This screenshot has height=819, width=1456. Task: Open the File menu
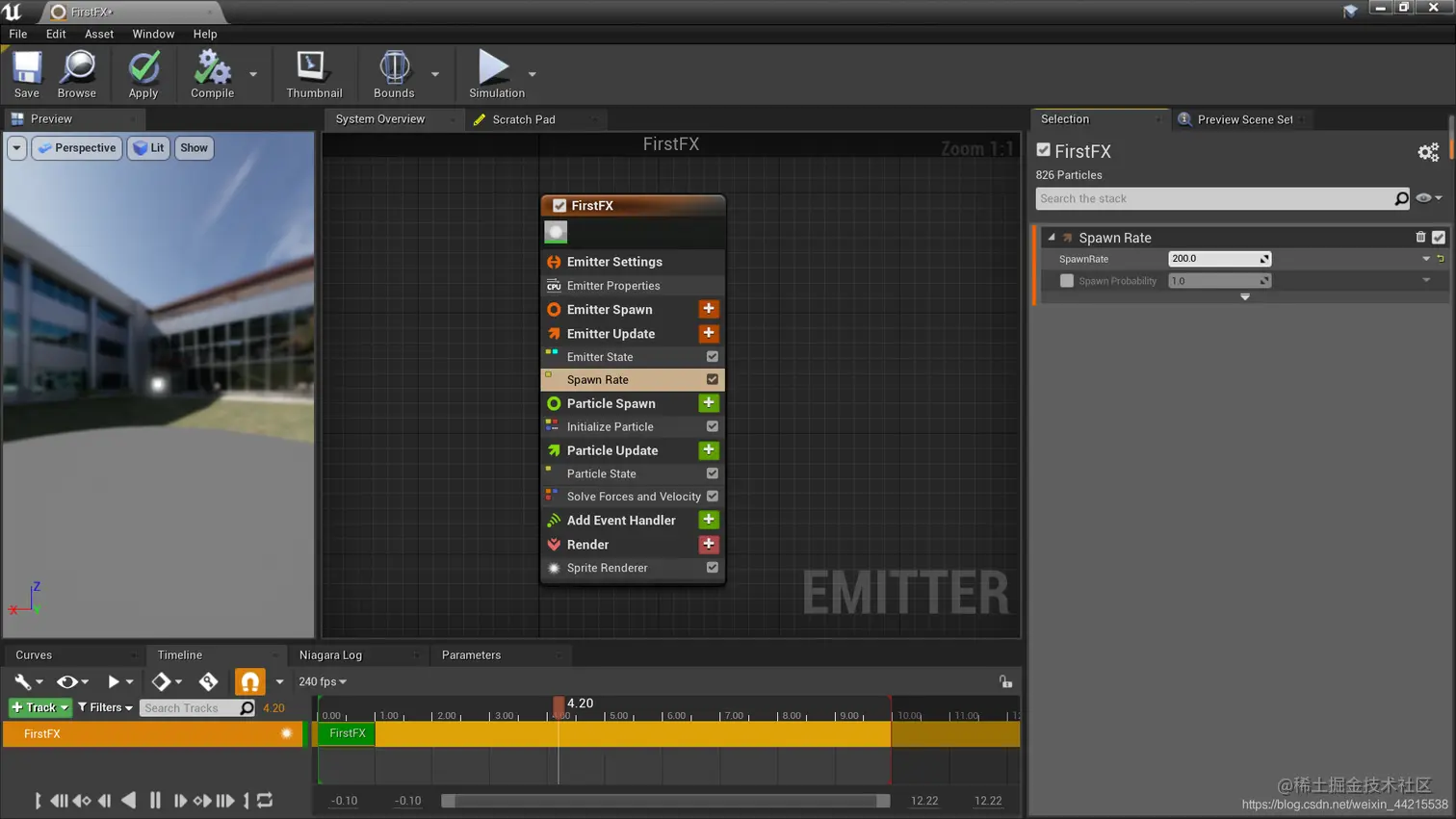click(x=18, y=34)
